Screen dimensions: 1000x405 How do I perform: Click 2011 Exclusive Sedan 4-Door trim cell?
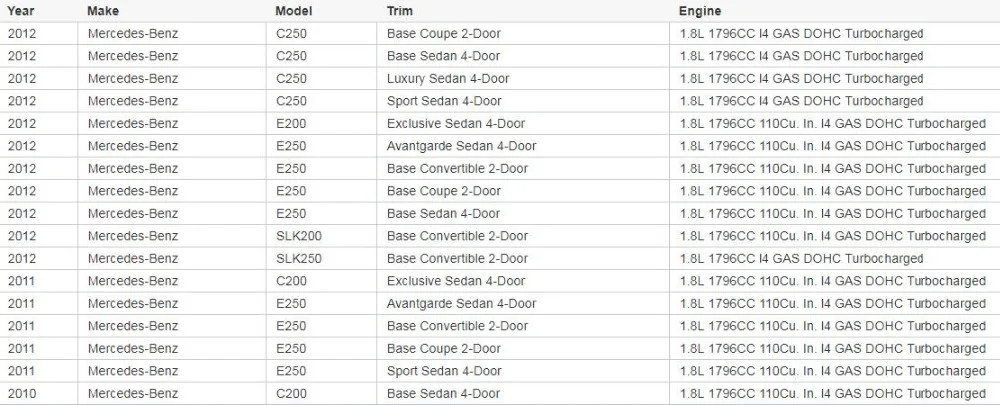[x=523, y=281]
